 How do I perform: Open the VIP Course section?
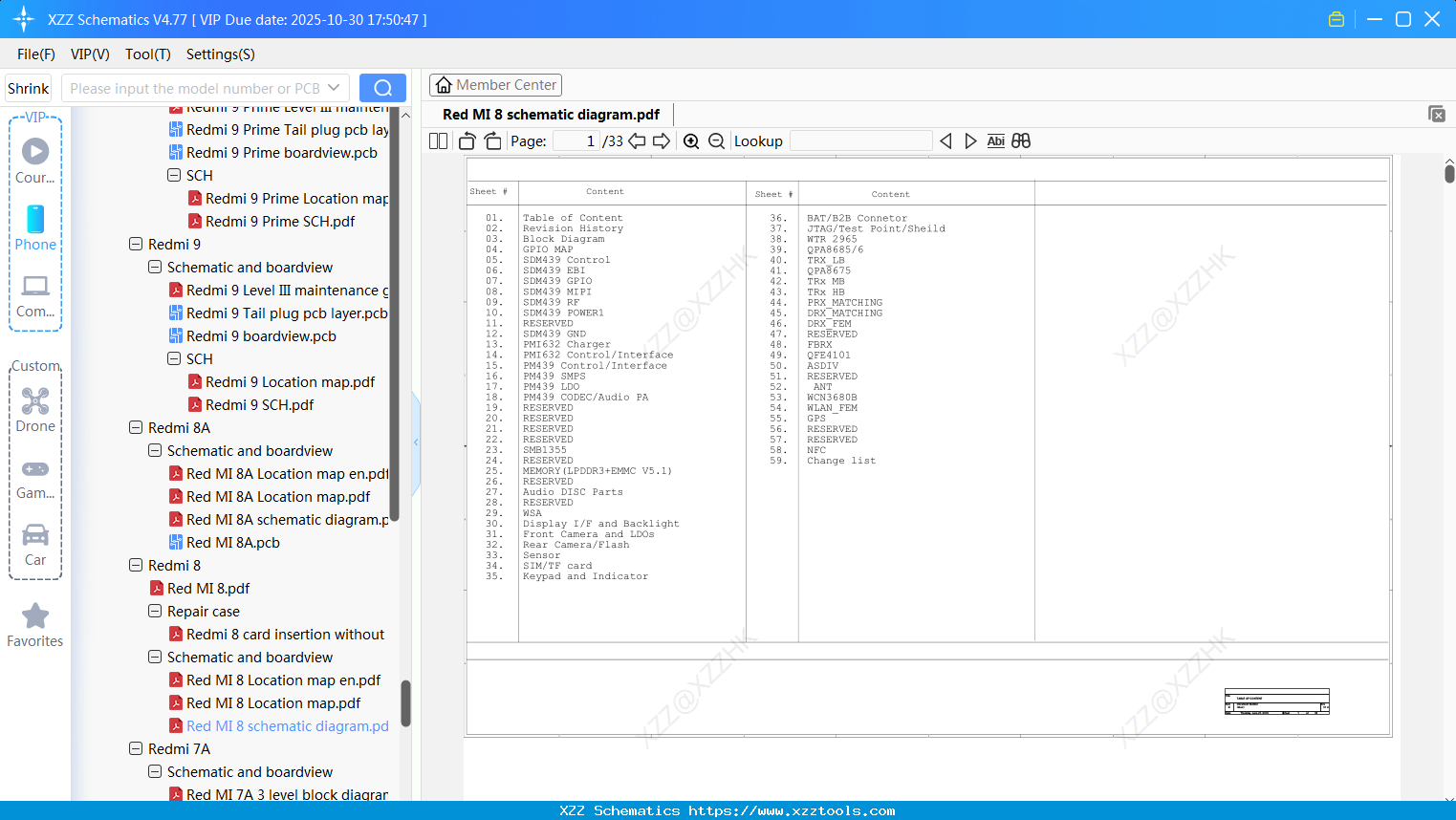[35, 161]
